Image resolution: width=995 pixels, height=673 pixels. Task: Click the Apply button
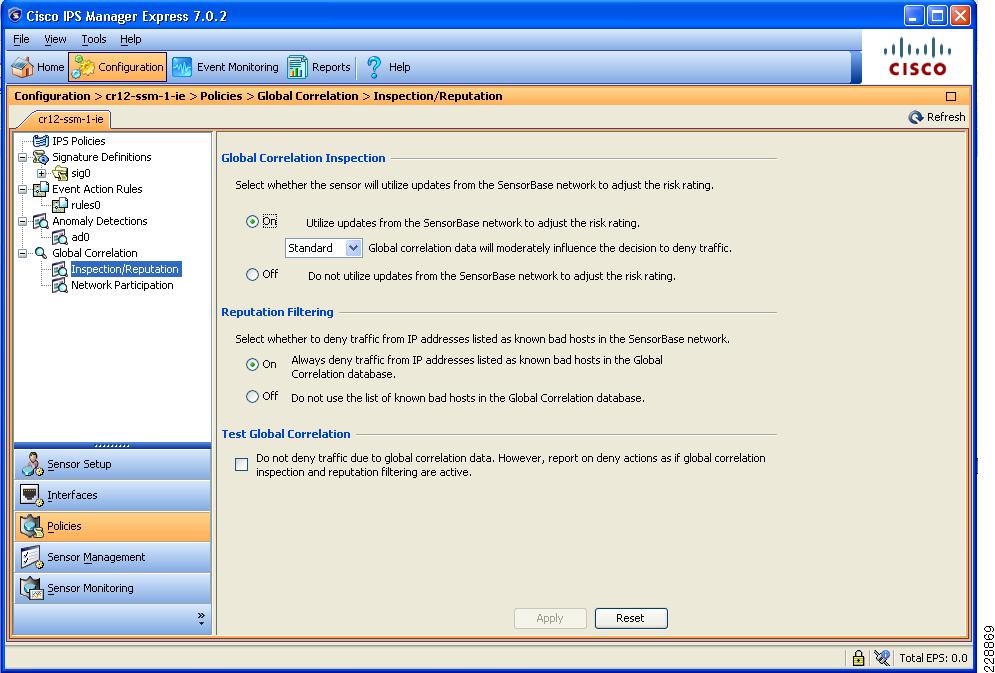(550, 618)
